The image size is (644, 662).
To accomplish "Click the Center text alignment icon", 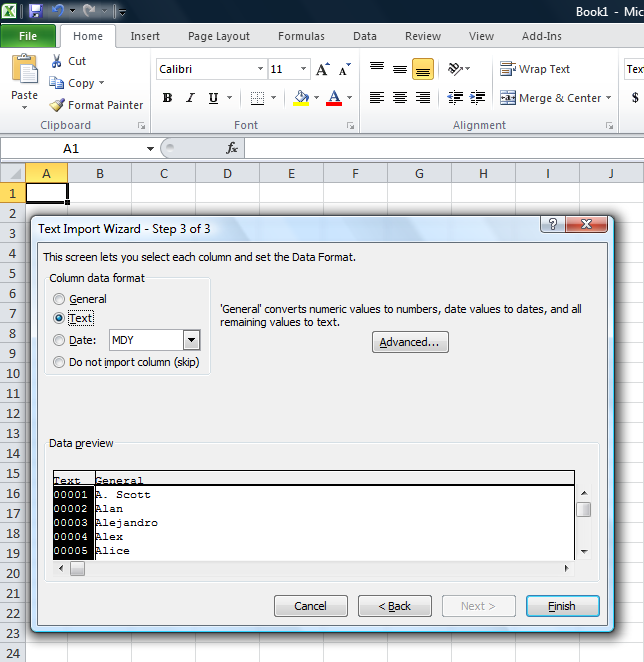I will 400,98.
